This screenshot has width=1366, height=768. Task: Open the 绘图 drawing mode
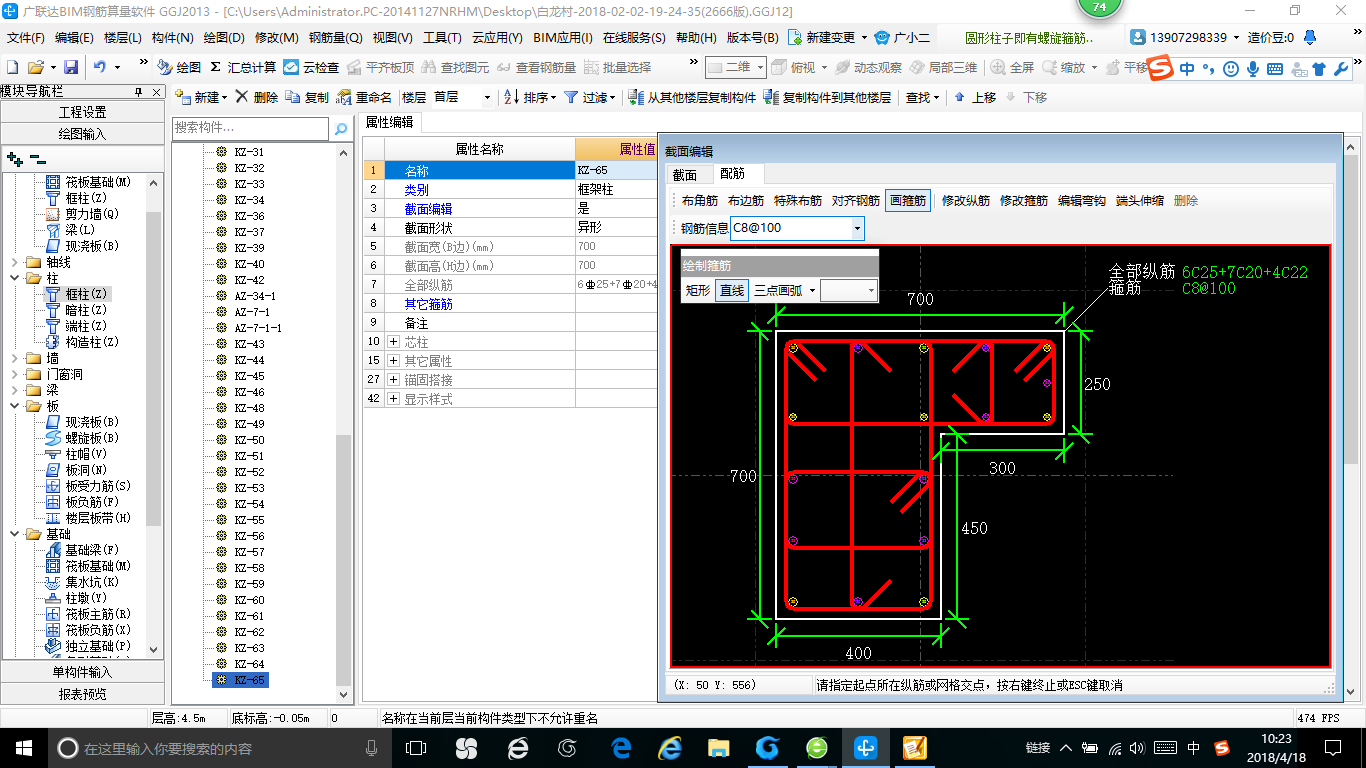coord(179,67)
